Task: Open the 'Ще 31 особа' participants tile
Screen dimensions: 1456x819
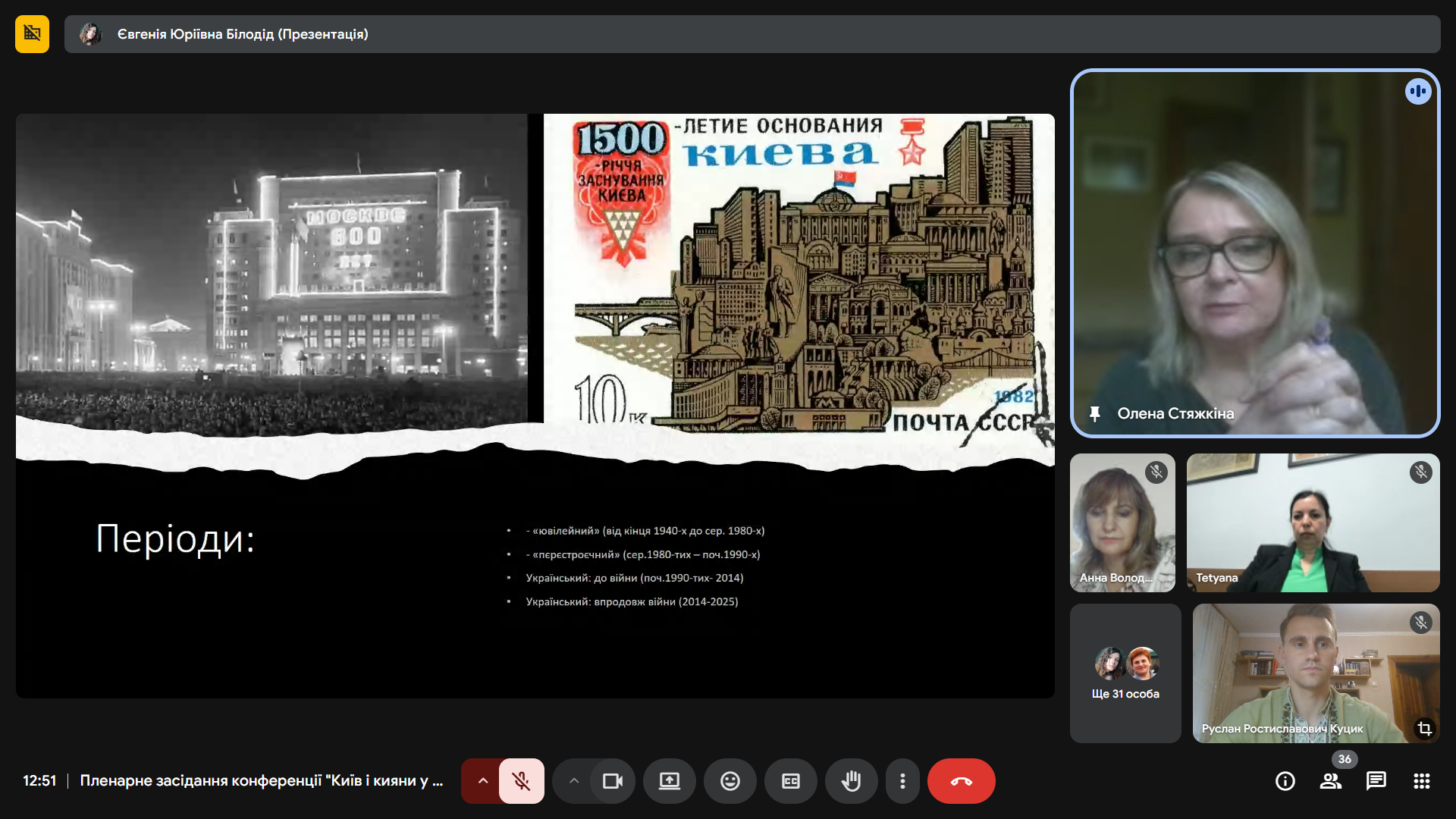Action: [x=1125, y=673]
